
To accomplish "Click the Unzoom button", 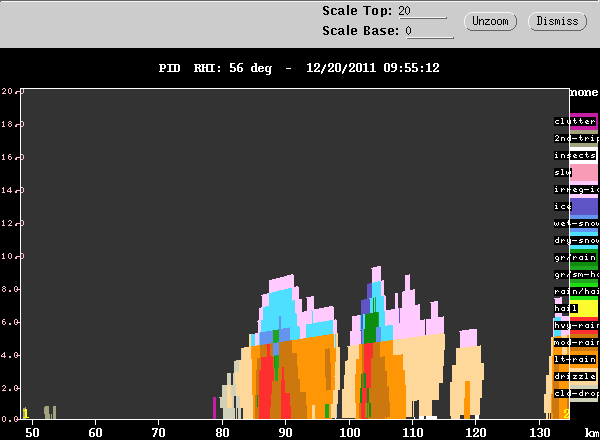I will (x=490, y=21).
